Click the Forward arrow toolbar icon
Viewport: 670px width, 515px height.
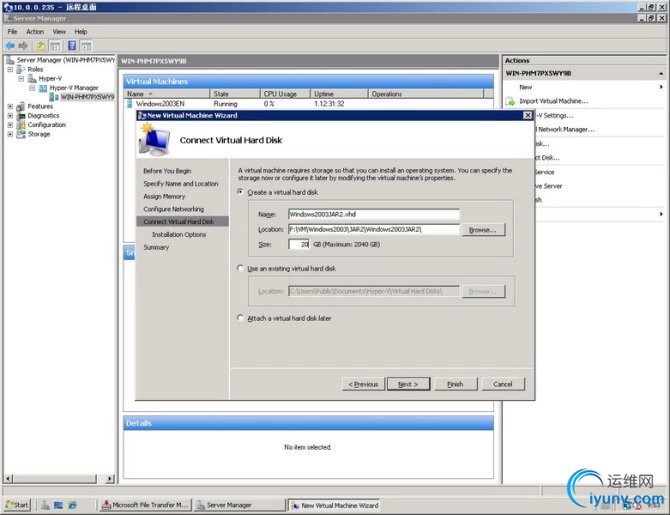23,45
